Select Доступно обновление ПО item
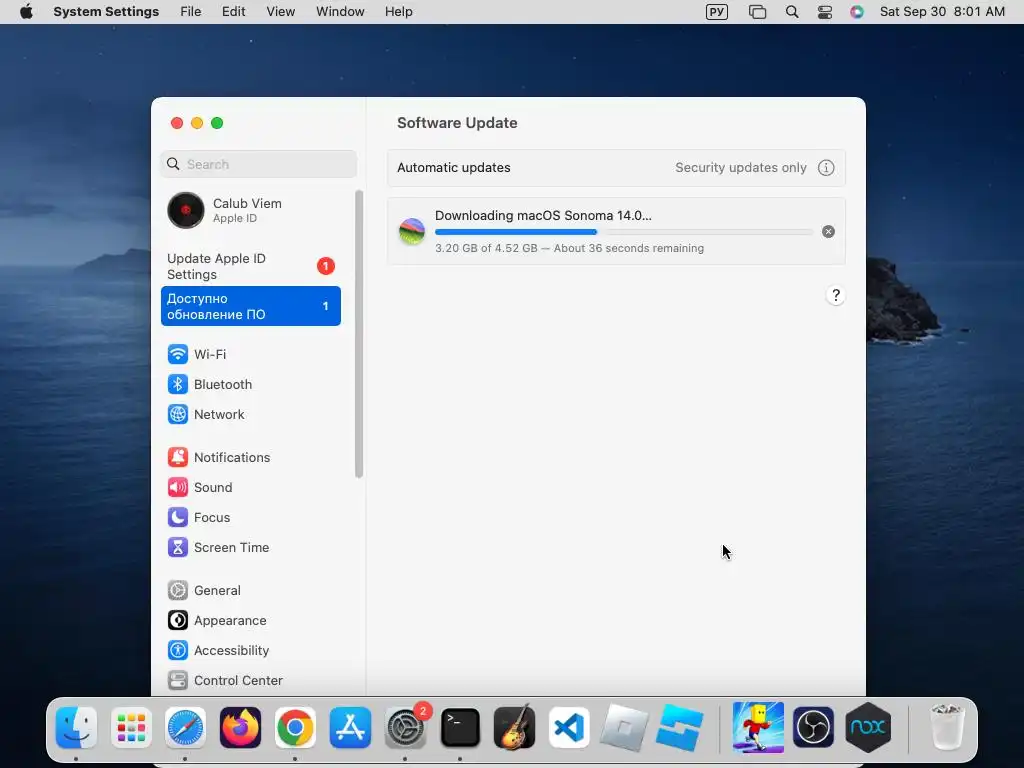 click(x=251, y=306)
